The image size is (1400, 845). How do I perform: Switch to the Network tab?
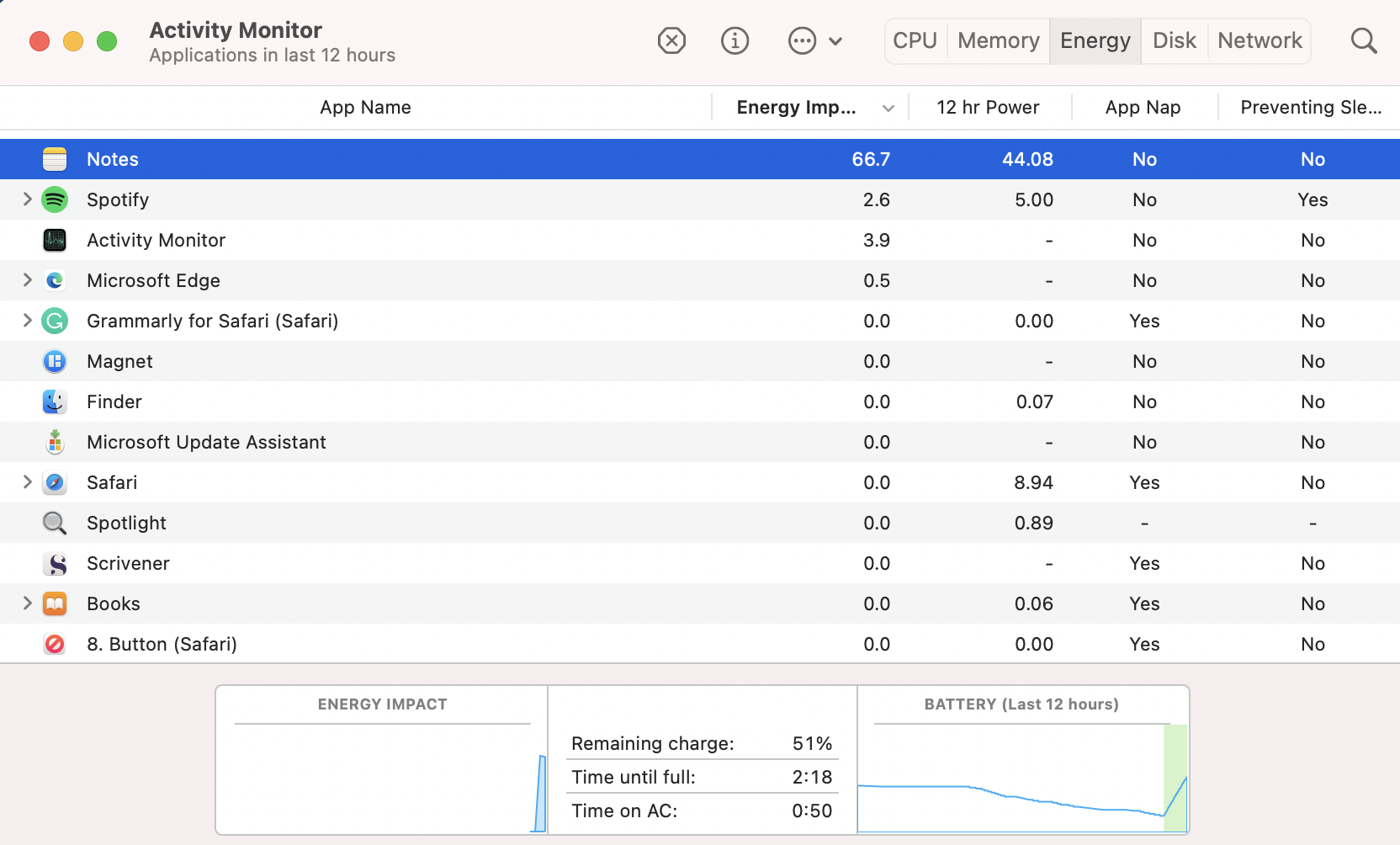click(1259, 40)
